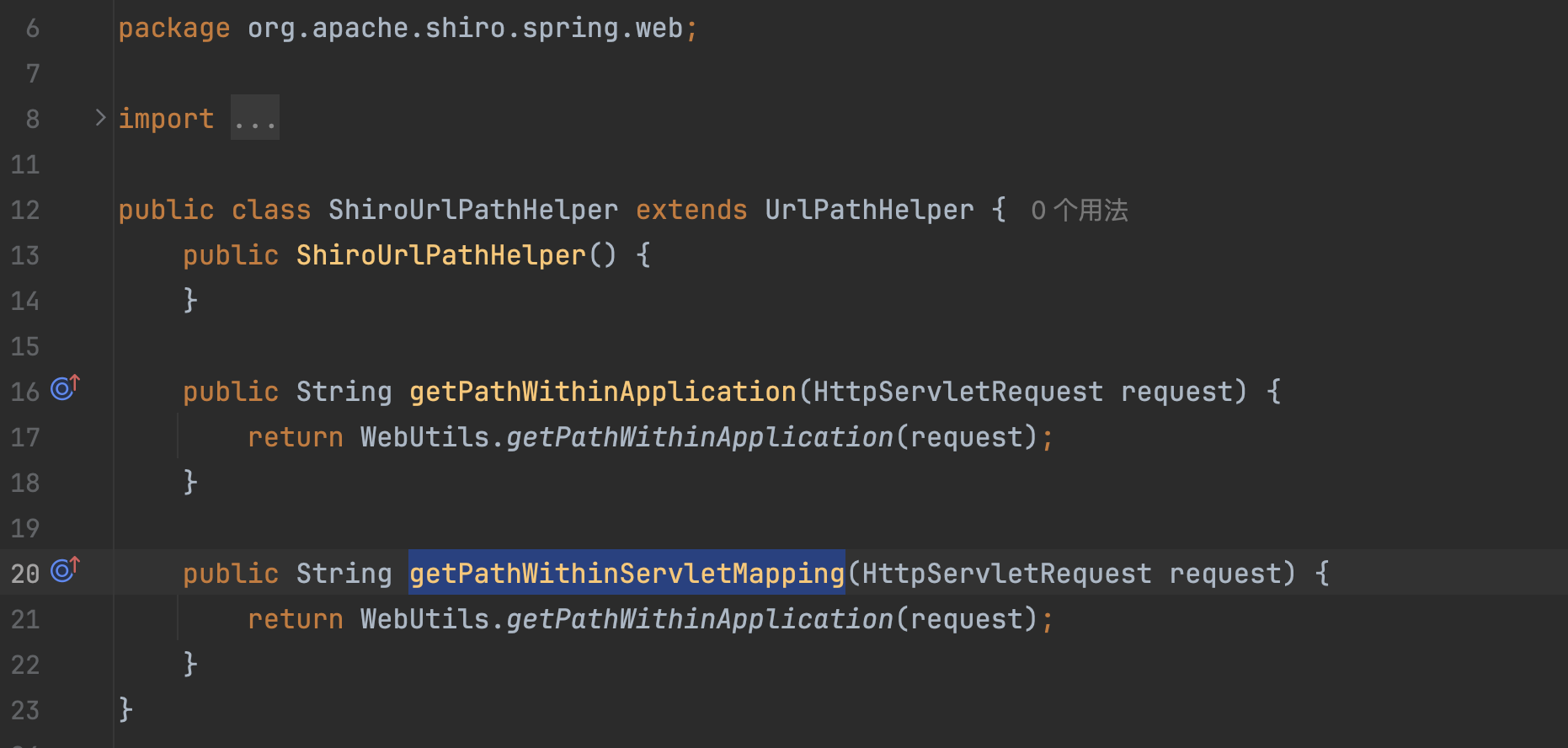
Task: Open the "0 个用法" usages hint
Action: click(x=1079, y=210)
